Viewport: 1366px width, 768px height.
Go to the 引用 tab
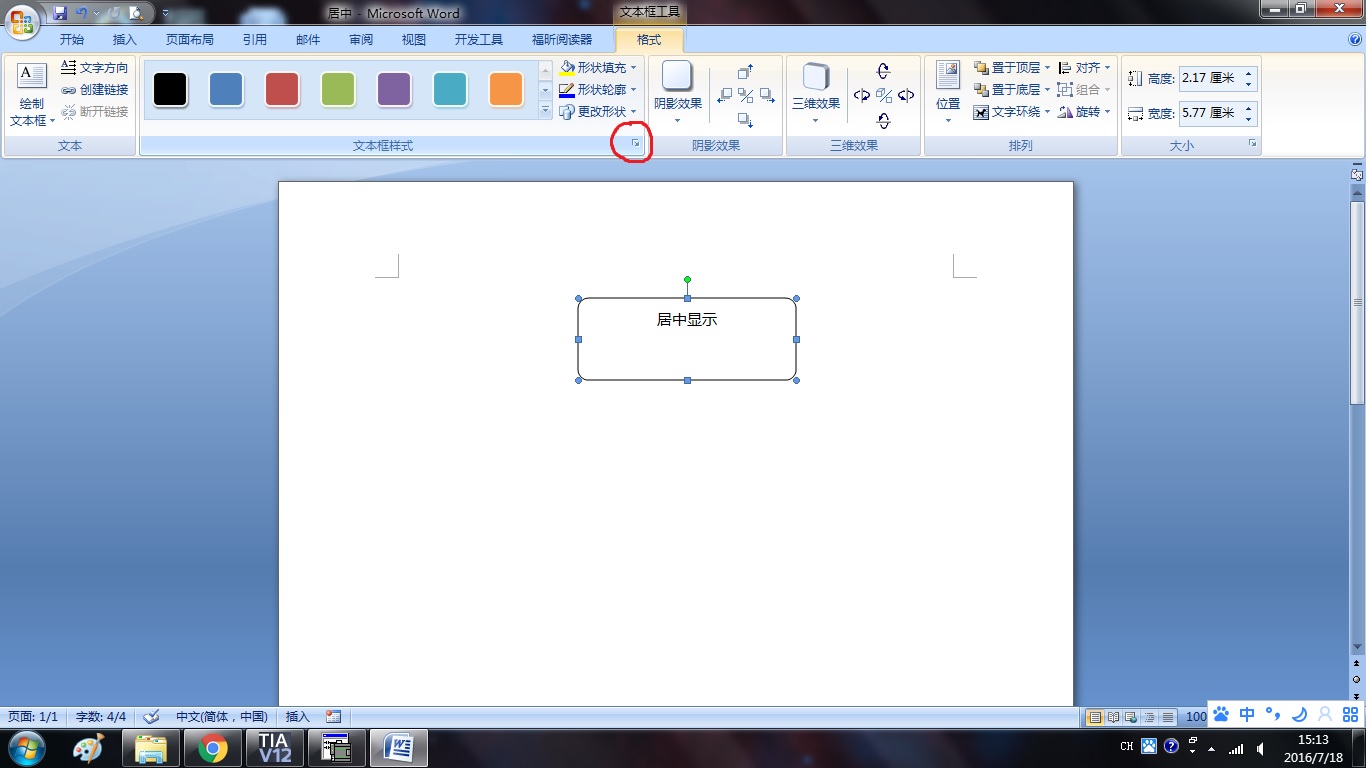point(255,40)
